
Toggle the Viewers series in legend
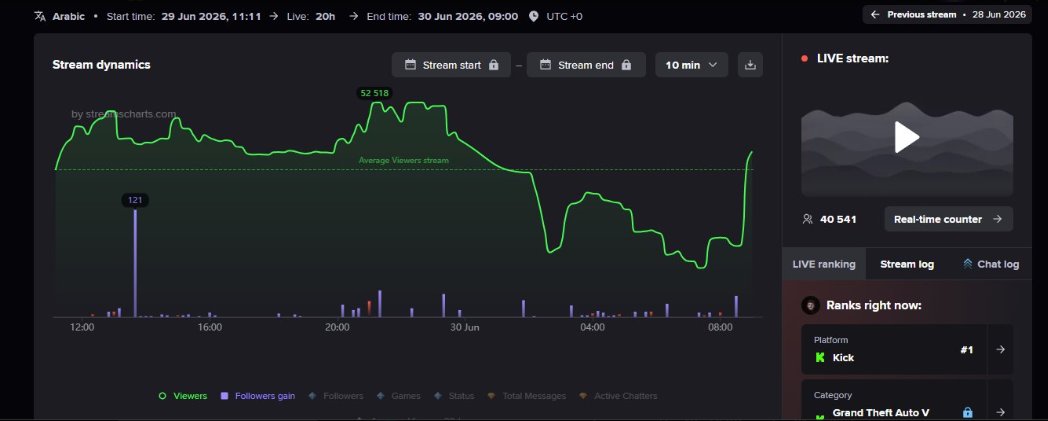click(x=182, y=396)
